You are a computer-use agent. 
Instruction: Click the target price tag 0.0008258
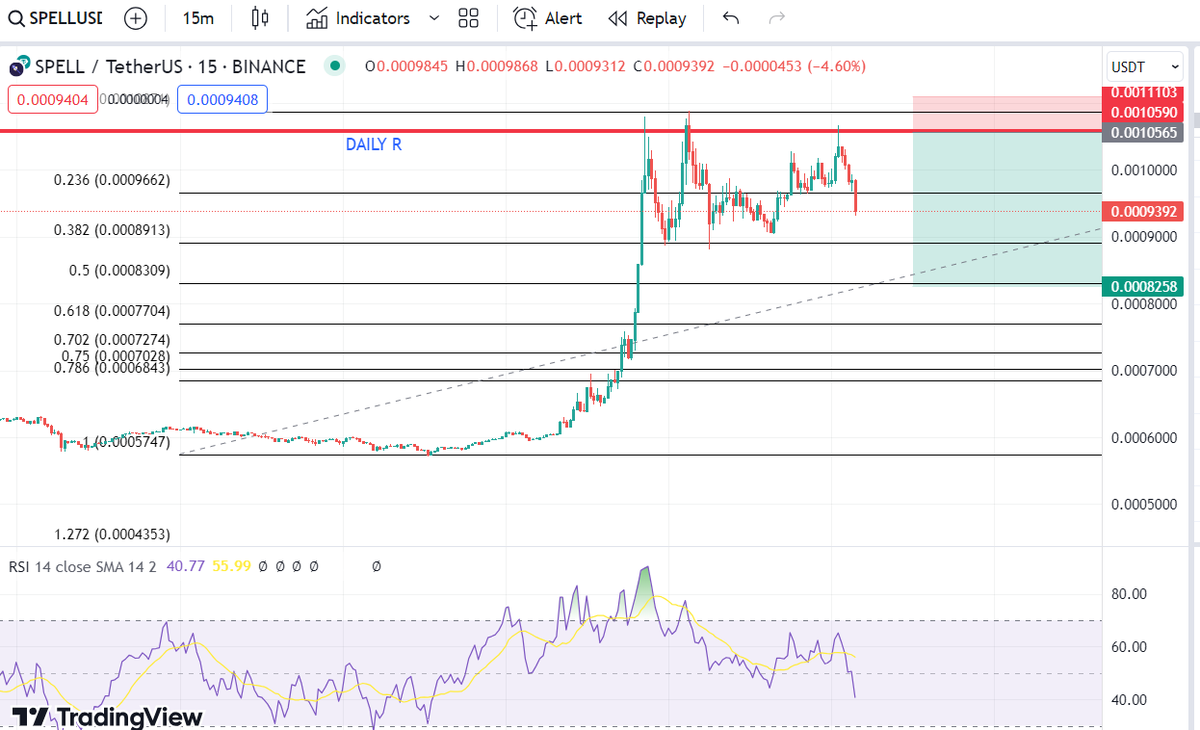coord(1142,287)
